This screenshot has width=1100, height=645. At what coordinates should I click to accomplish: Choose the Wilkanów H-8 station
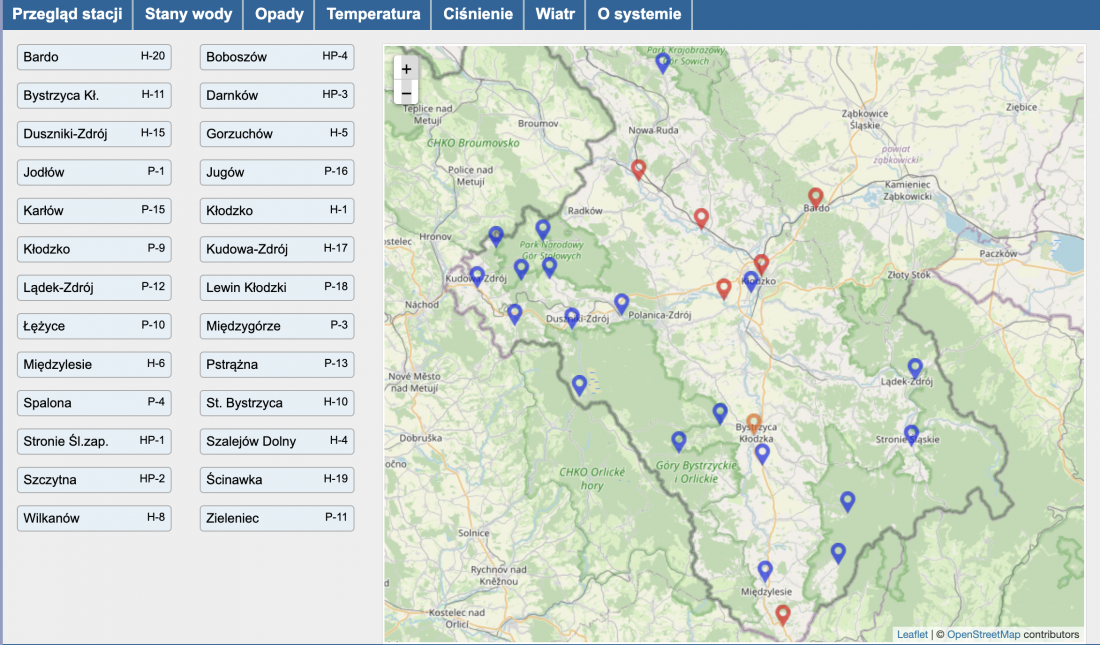[x=94, y=518]
